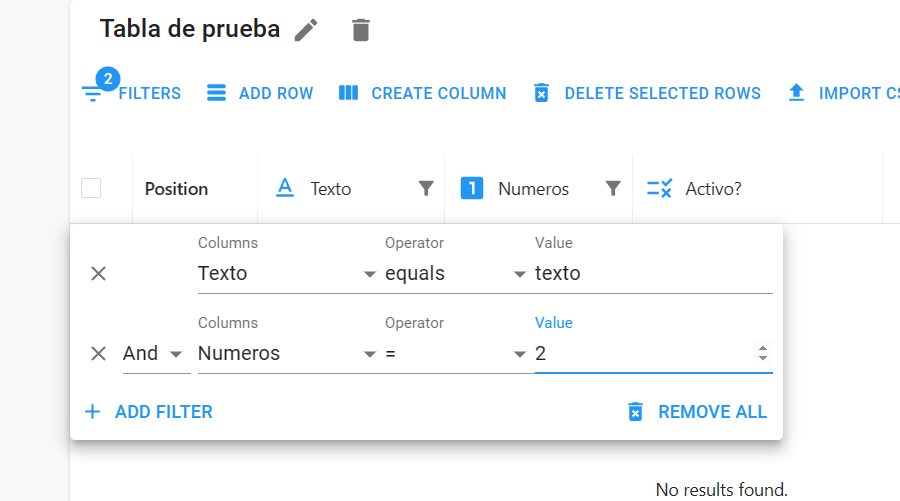Delete the table with trash icon
This screenshot has height=501, width=900.
(360, 30)
